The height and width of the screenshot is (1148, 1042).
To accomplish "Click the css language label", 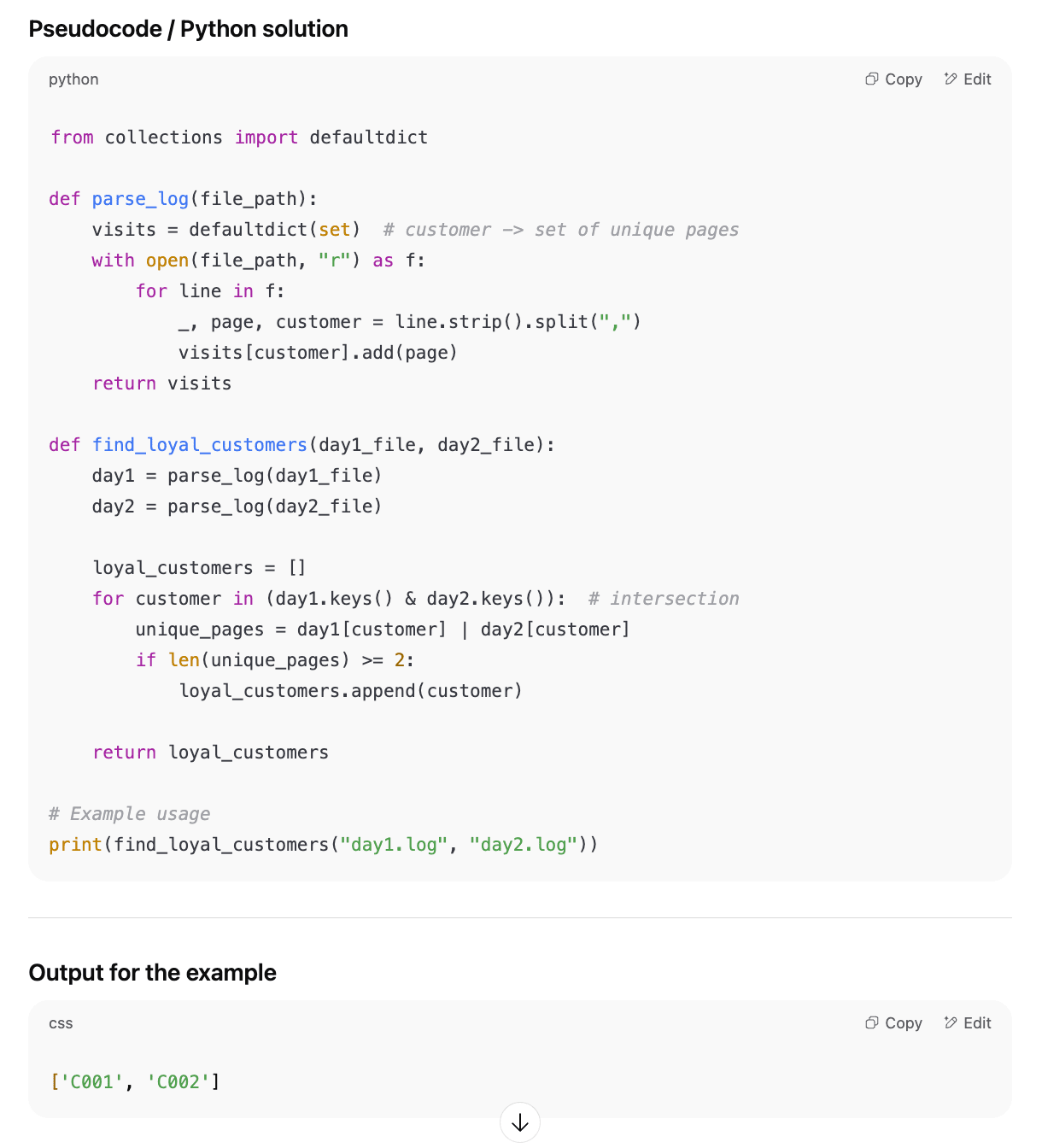I will tap(61, 1023).
